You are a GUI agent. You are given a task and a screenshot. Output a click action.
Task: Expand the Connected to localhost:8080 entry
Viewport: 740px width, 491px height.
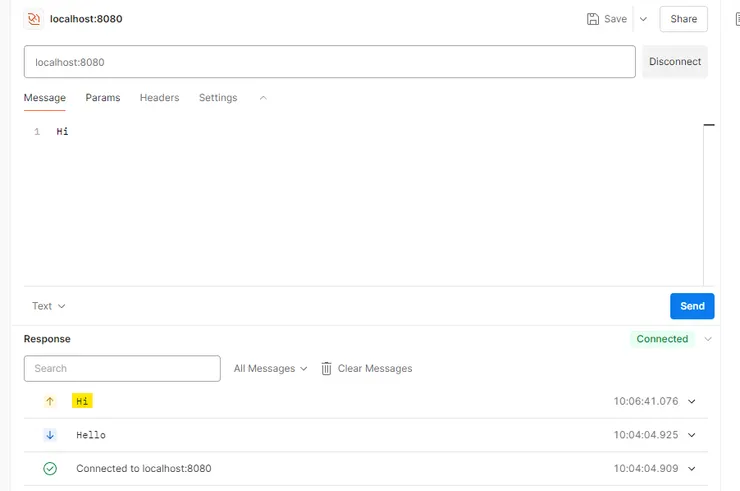pos(691,468)
